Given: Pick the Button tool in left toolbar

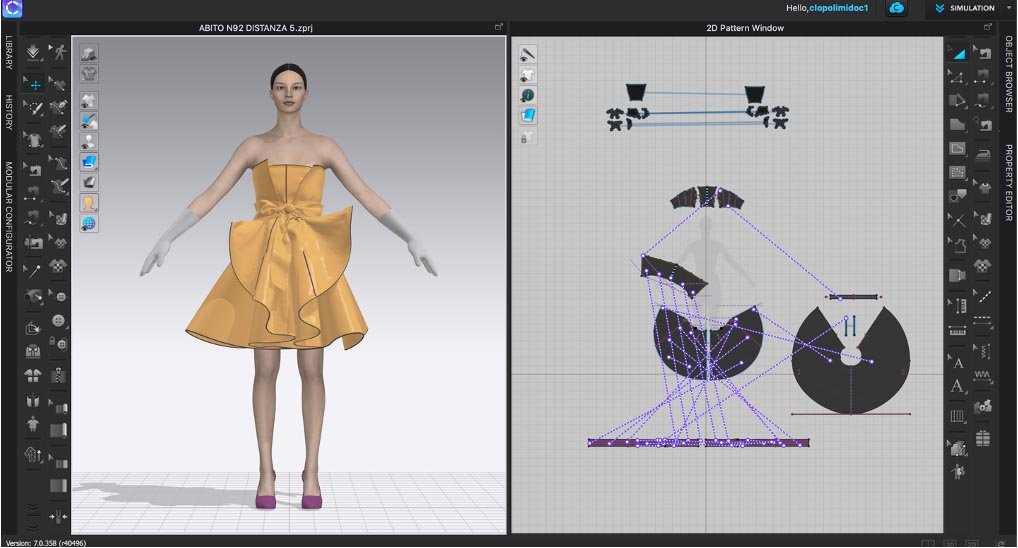Looking at the screenshot, I should pos(59,321).
